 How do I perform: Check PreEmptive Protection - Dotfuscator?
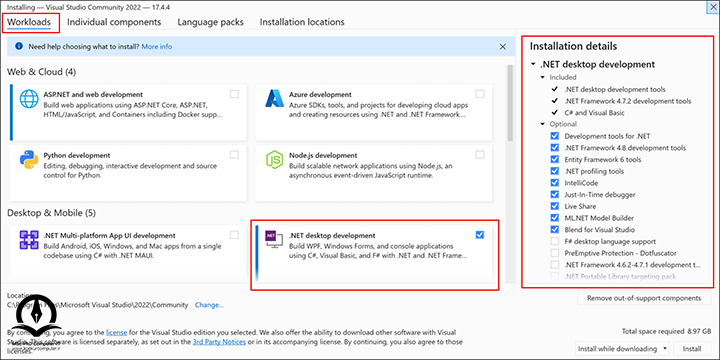pyautogui.click(x=555, y=253)
